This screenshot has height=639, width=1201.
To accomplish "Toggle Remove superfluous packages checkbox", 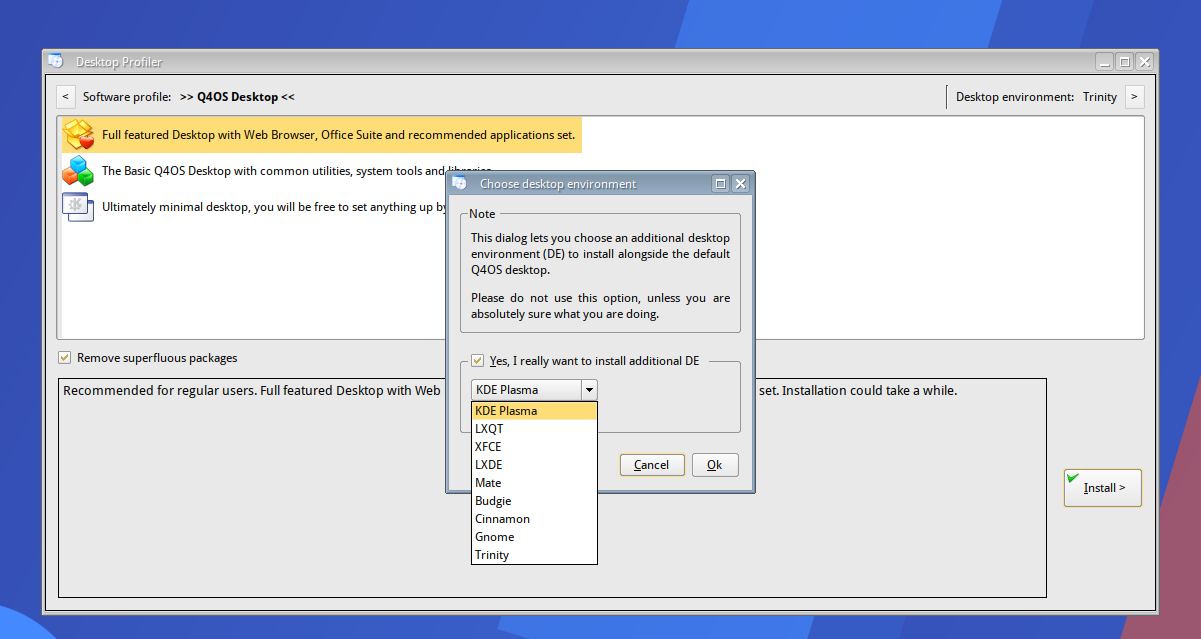I will (x=65, y=358).
